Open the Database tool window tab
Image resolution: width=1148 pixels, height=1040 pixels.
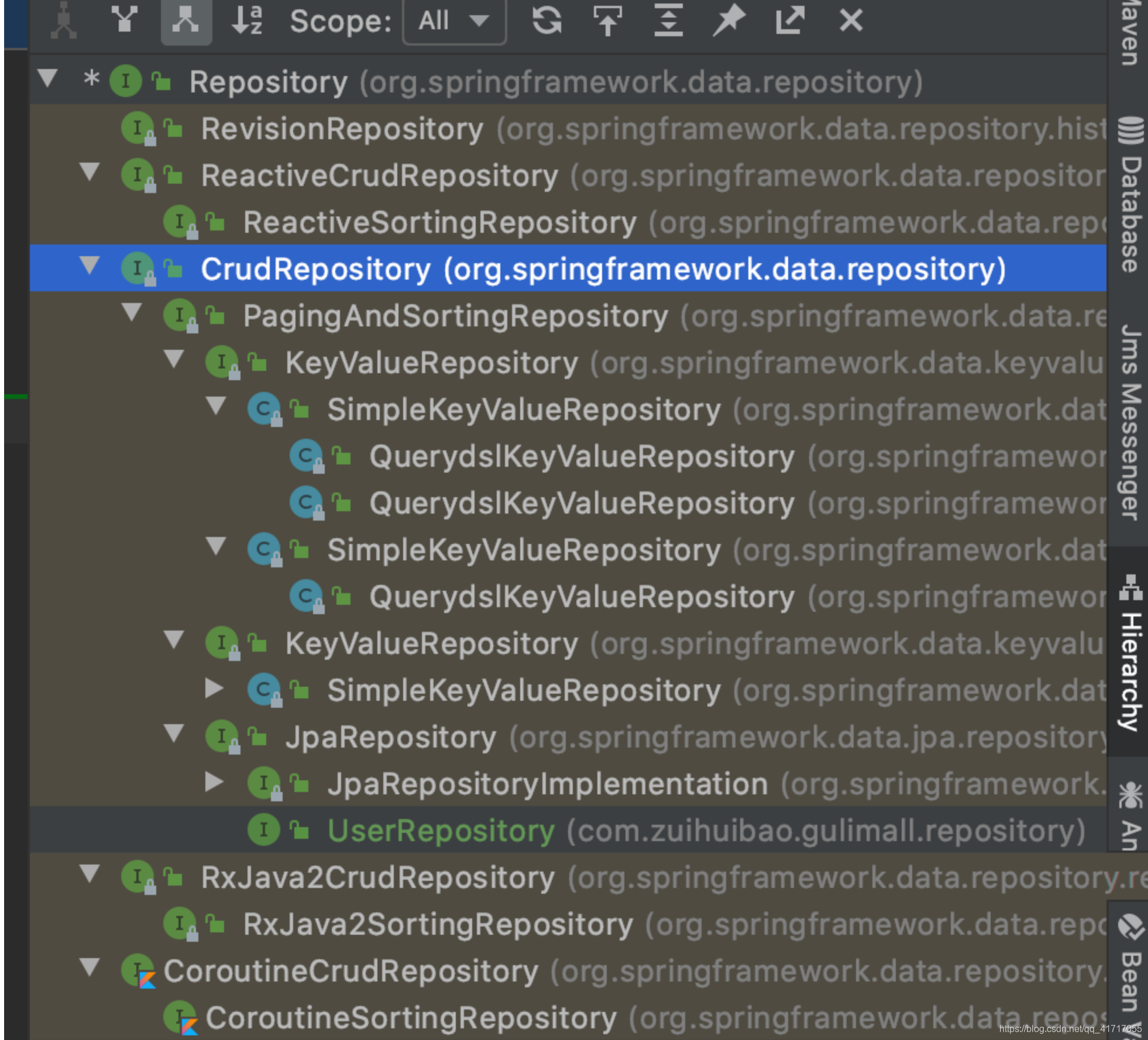pyautogui.click(x=1130, y=195)
